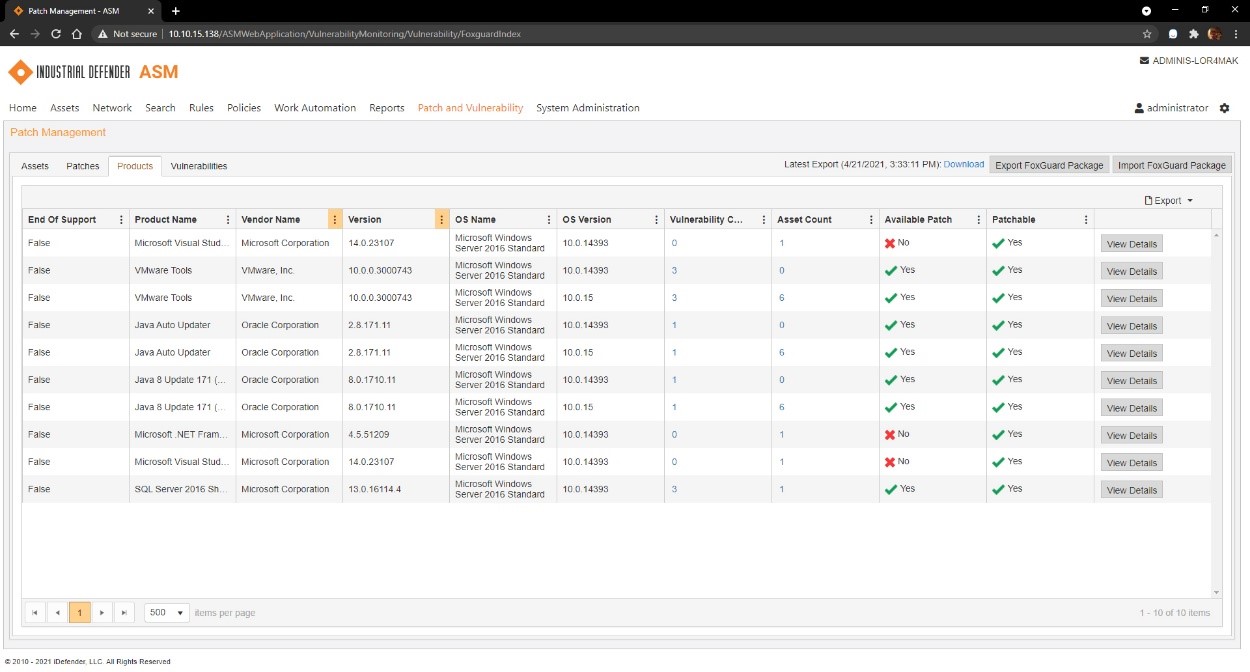Open Patchable column menu

pyautogui.click(x=1086, y=220)
